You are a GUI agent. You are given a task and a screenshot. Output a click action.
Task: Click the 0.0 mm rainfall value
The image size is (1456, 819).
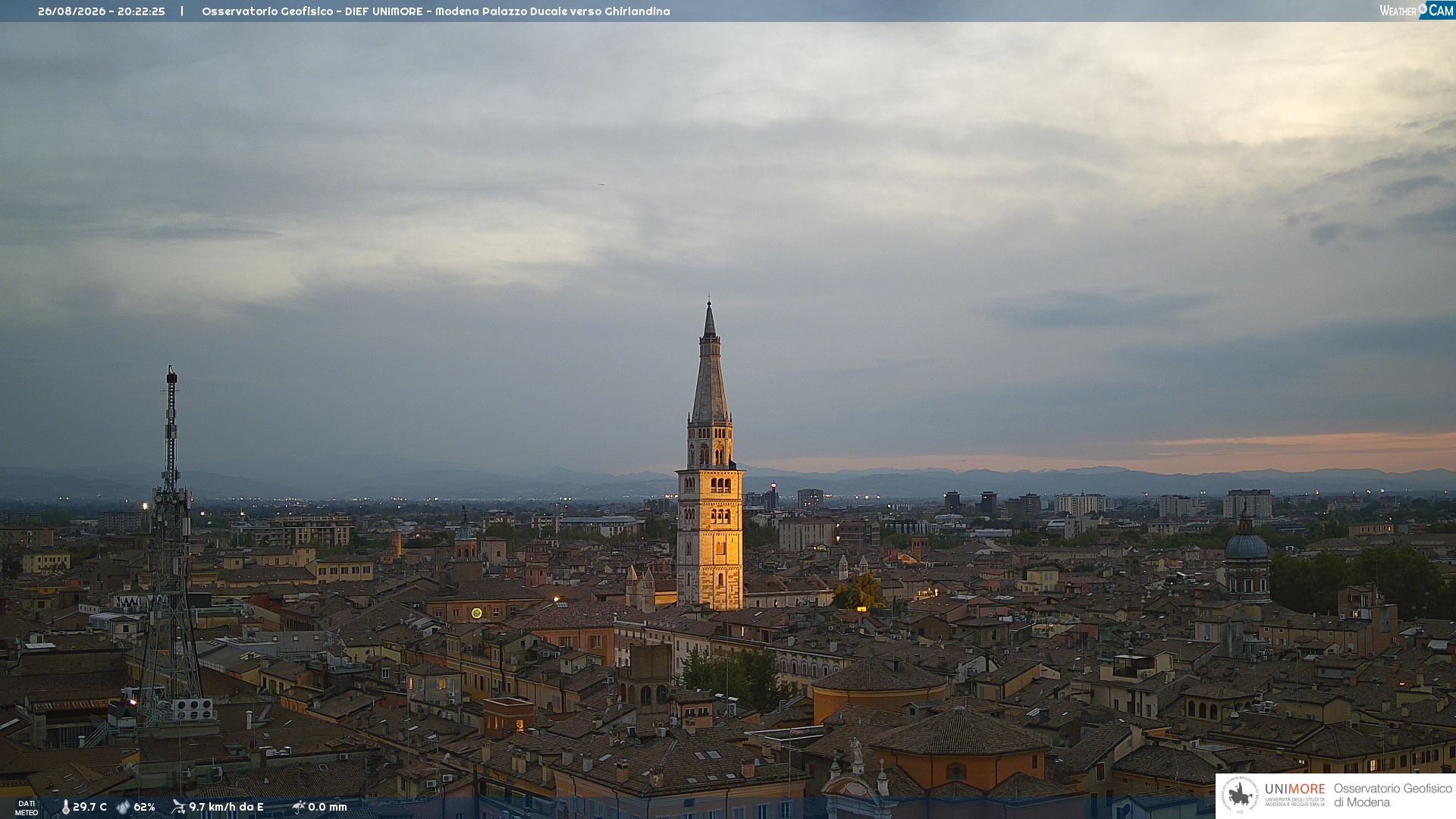coord(327,807)
